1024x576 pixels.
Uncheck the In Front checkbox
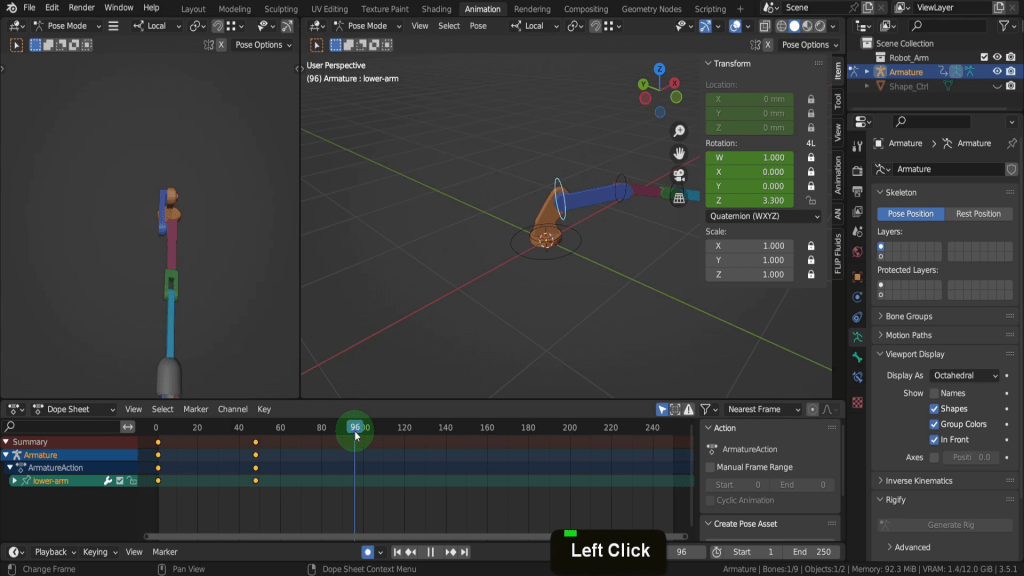tap(934, 439)
